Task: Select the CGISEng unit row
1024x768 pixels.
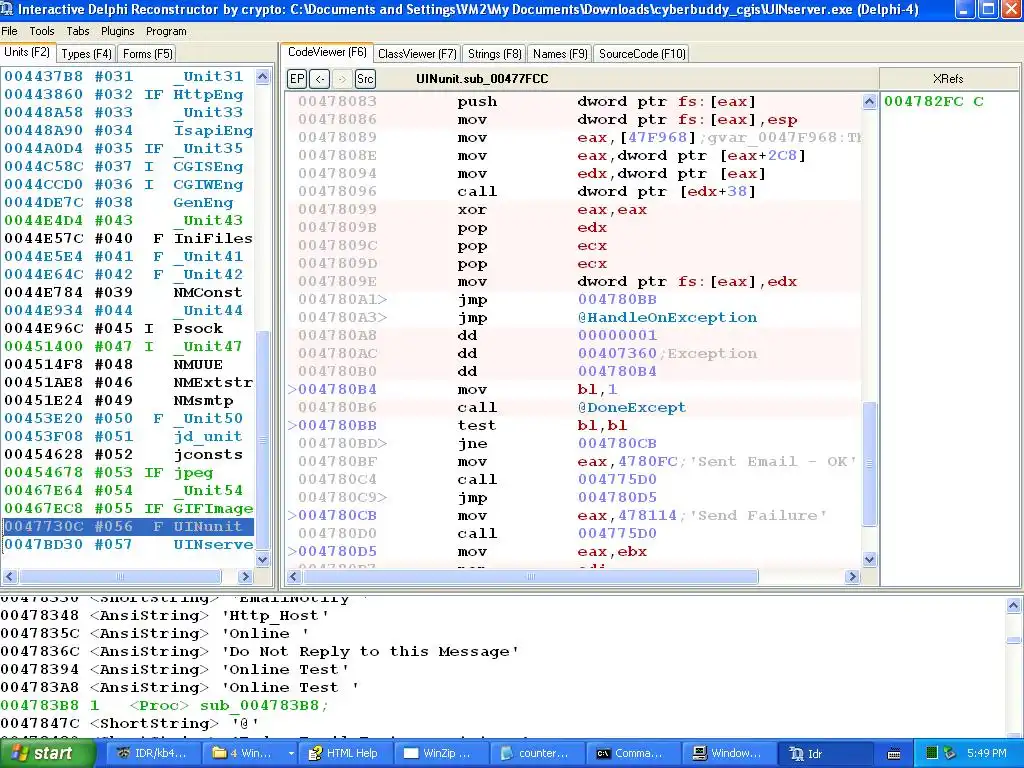Action: coord(128,167)
